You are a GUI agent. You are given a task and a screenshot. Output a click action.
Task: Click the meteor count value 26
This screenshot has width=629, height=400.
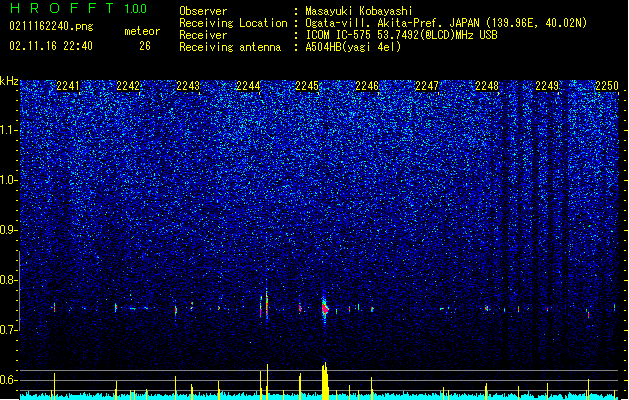pos(145,46)
